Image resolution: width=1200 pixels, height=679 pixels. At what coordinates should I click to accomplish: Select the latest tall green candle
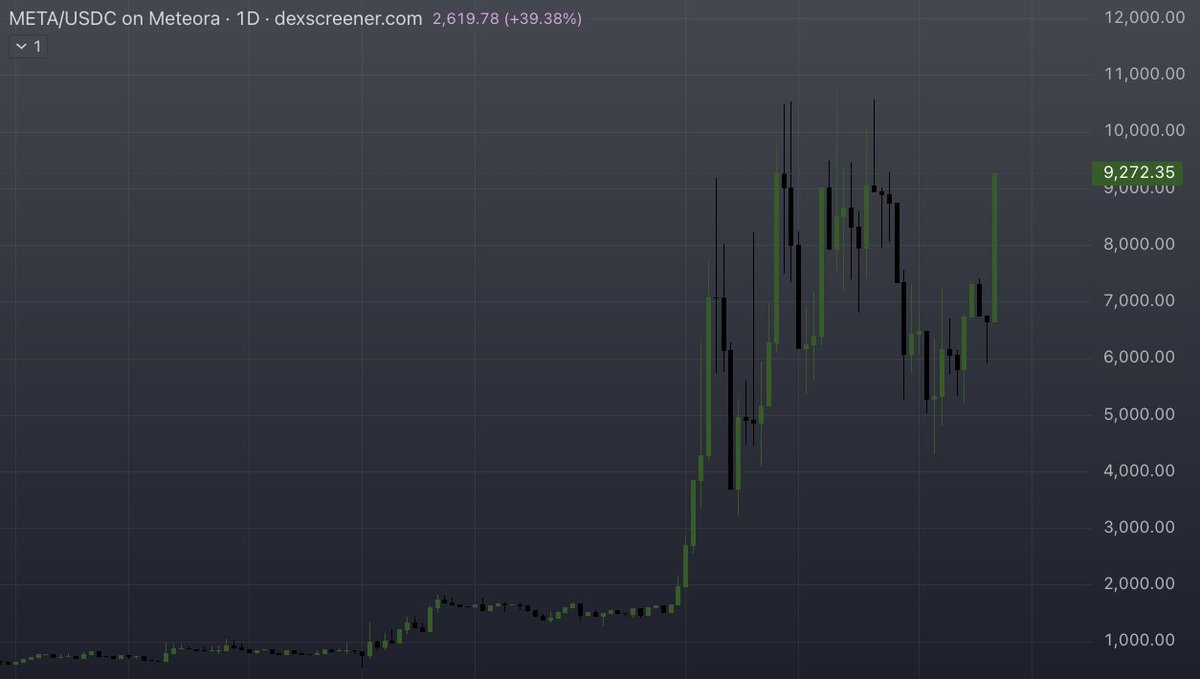pos(996,247)
